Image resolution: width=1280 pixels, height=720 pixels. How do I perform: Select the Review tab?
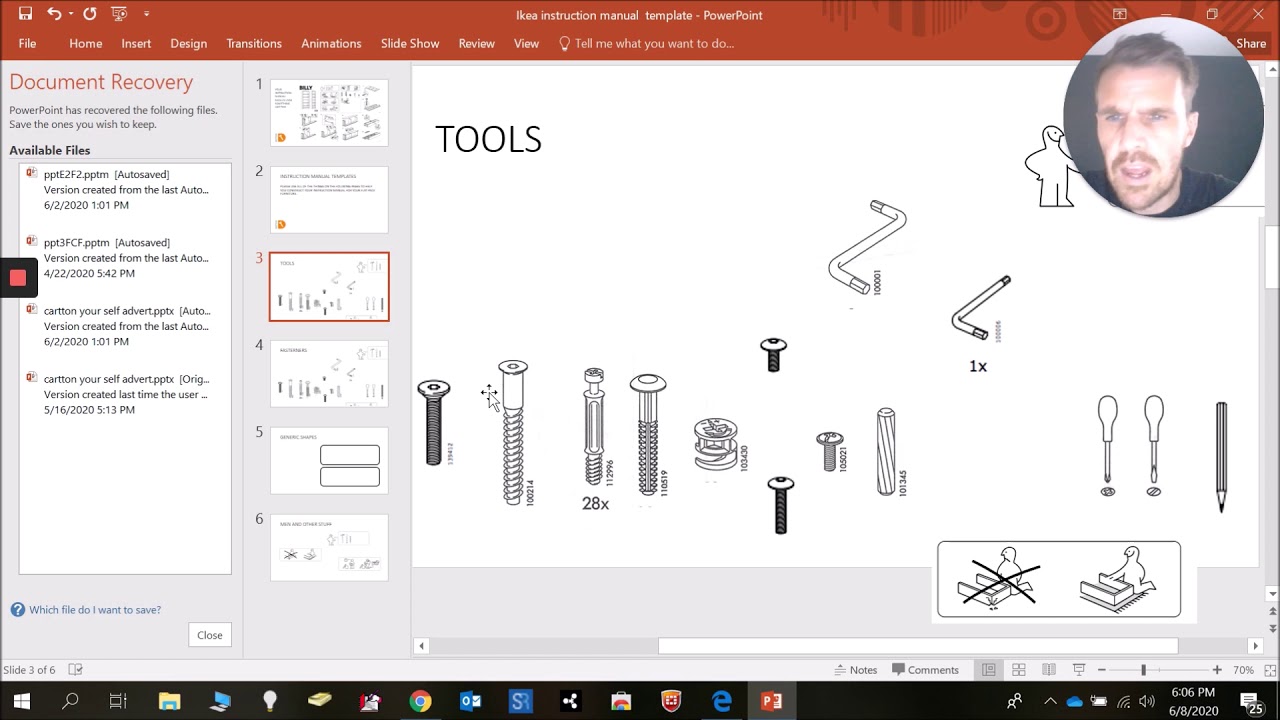point(476,43)
